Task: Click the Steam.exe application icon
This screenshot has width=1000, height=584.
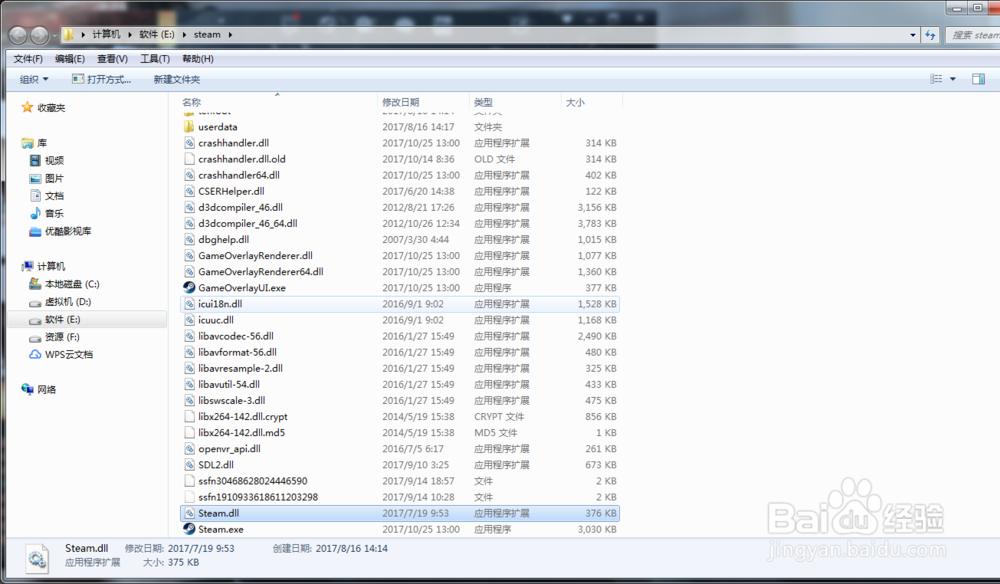Action: pyautogui.click(x=189, y=529)
